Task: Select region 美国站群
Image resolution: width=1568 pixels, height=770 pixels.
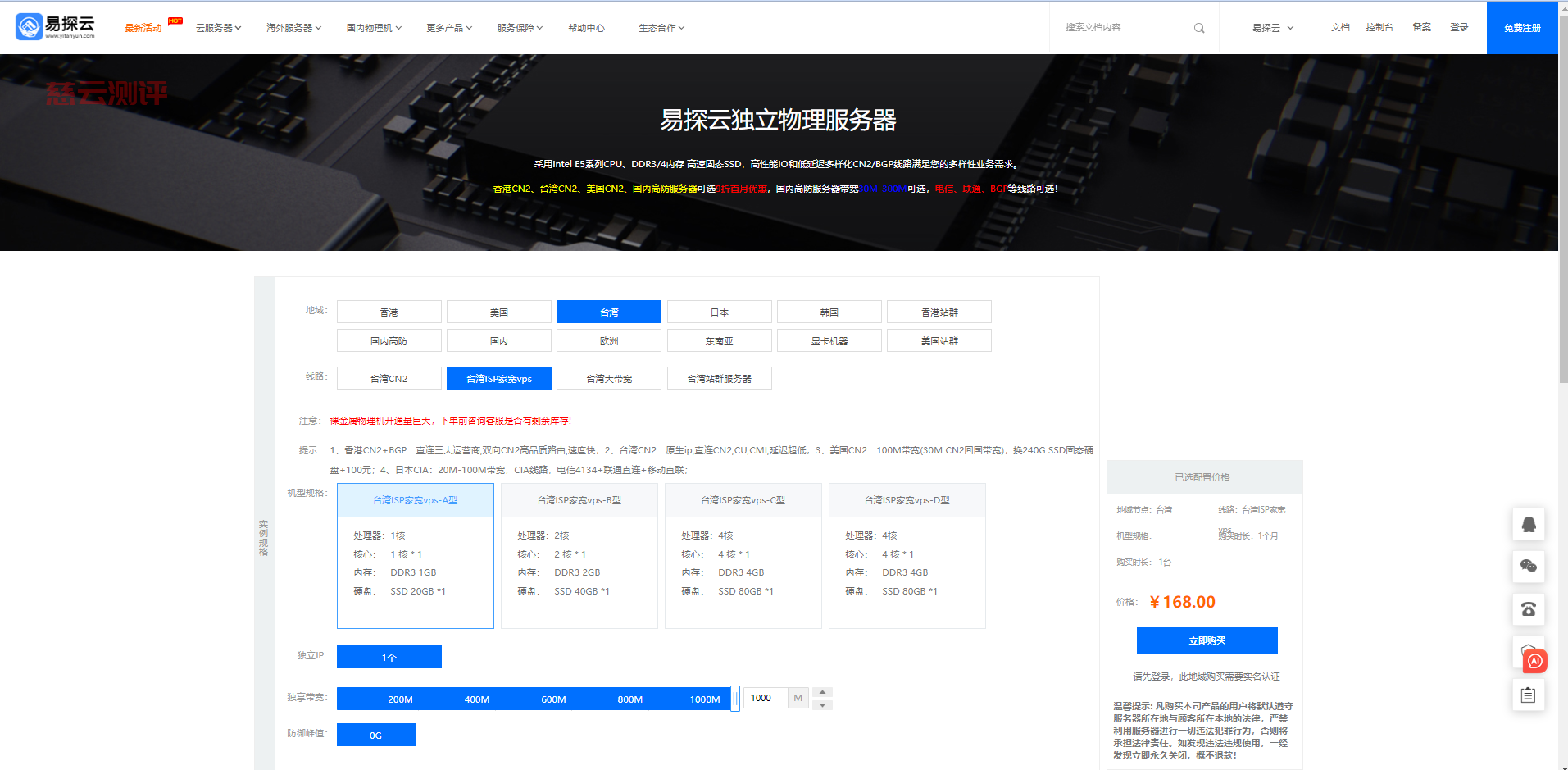Action: pos(939,340)
